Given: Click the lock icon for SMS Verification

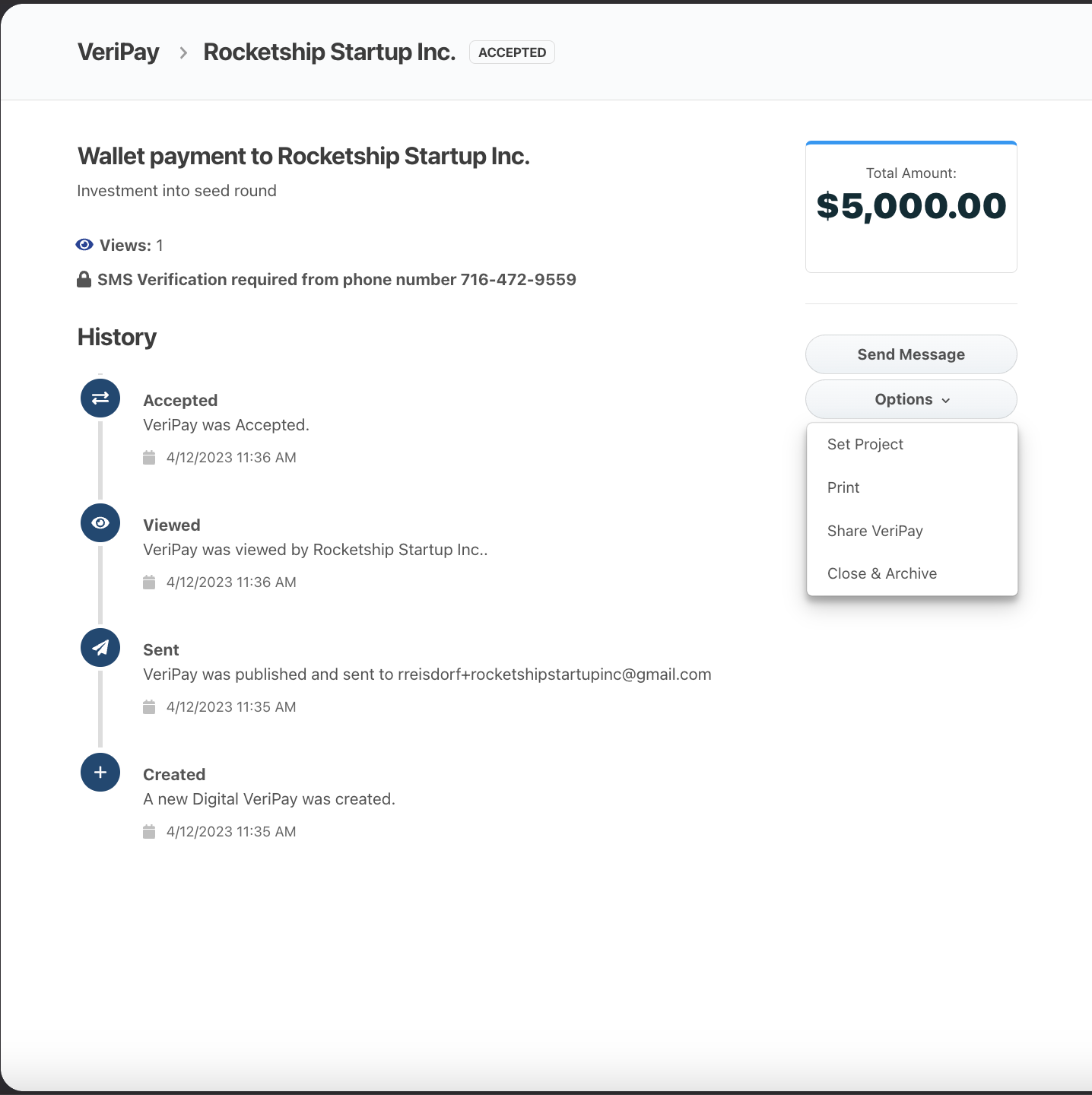Looking at the screenshot, I should pyautogui.click(x=83, y=278).
